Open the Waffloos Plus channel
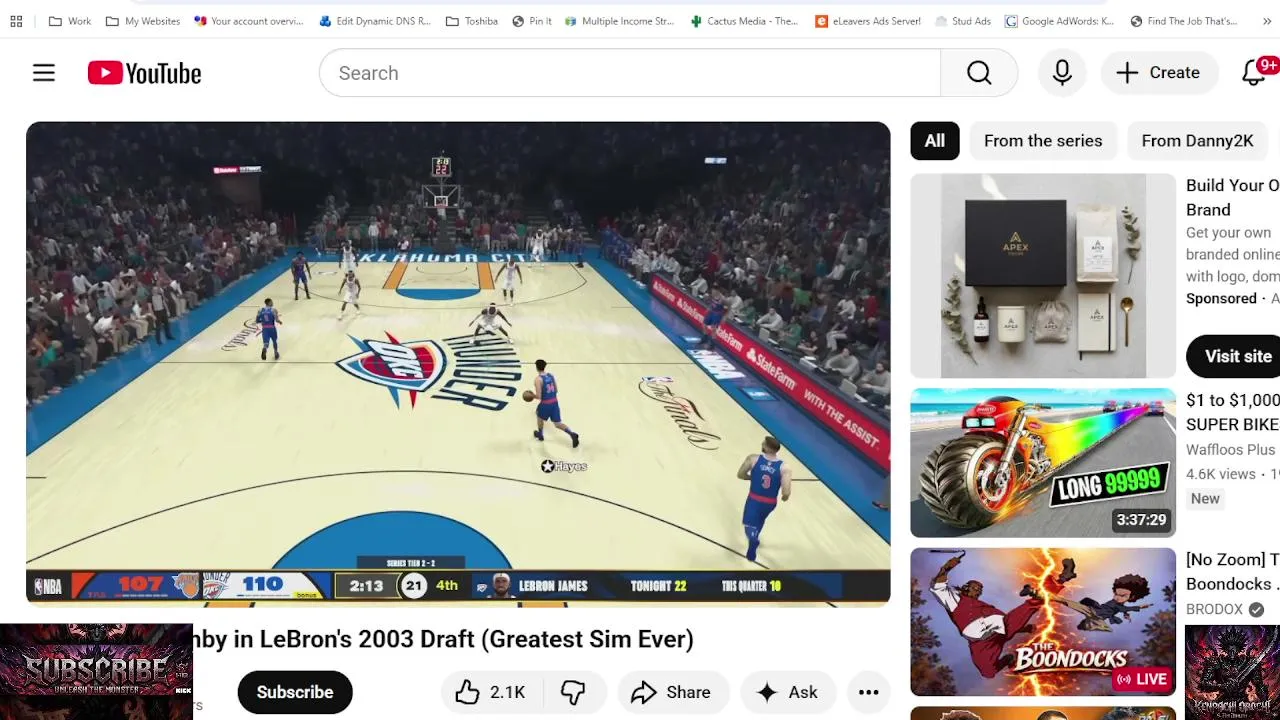The height and width of the screenshot is (720, 1280). 1231,450
